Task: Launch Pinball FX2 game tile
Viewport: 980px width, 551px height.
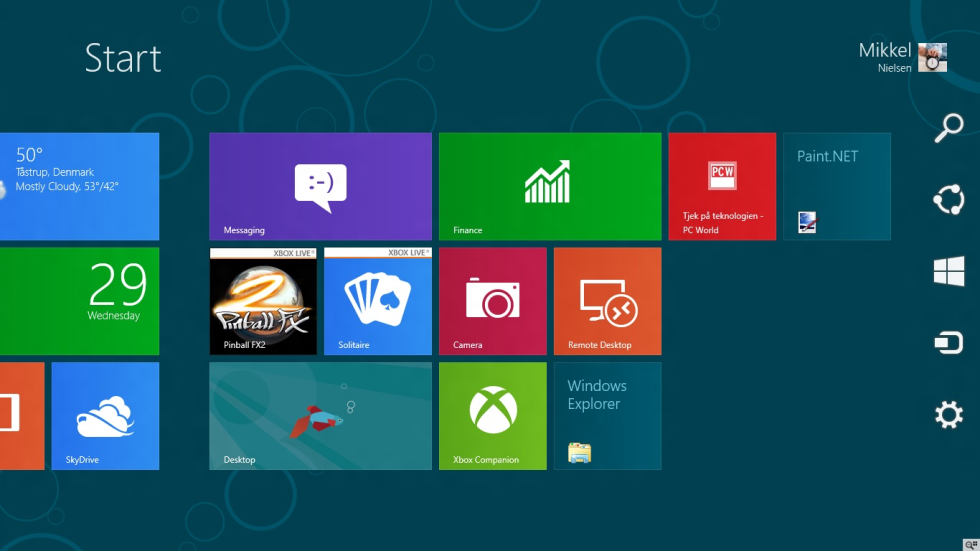Action: click(x=263, y=301)
